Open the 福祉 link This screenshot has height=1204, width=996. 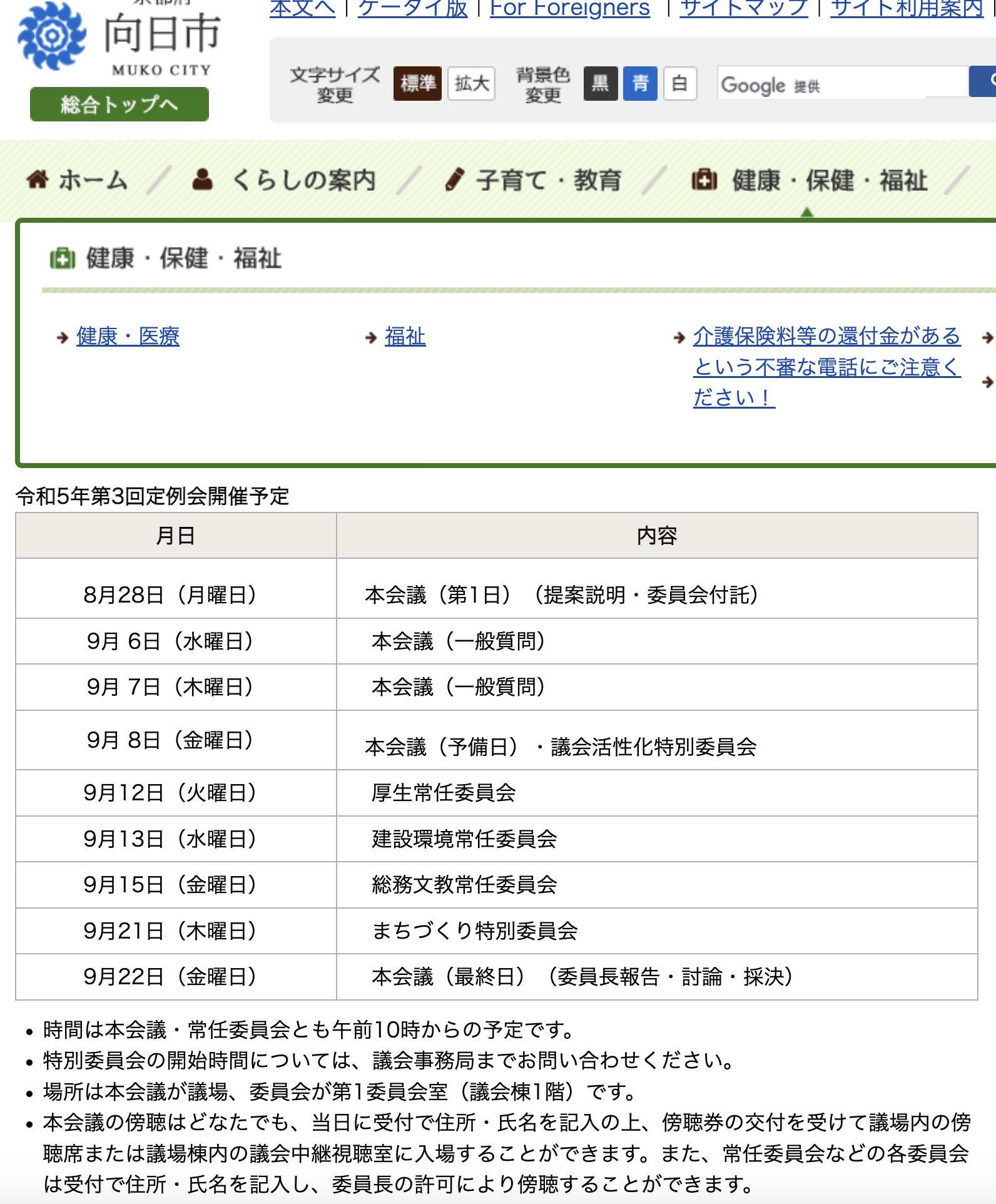(x=405, y=337)
